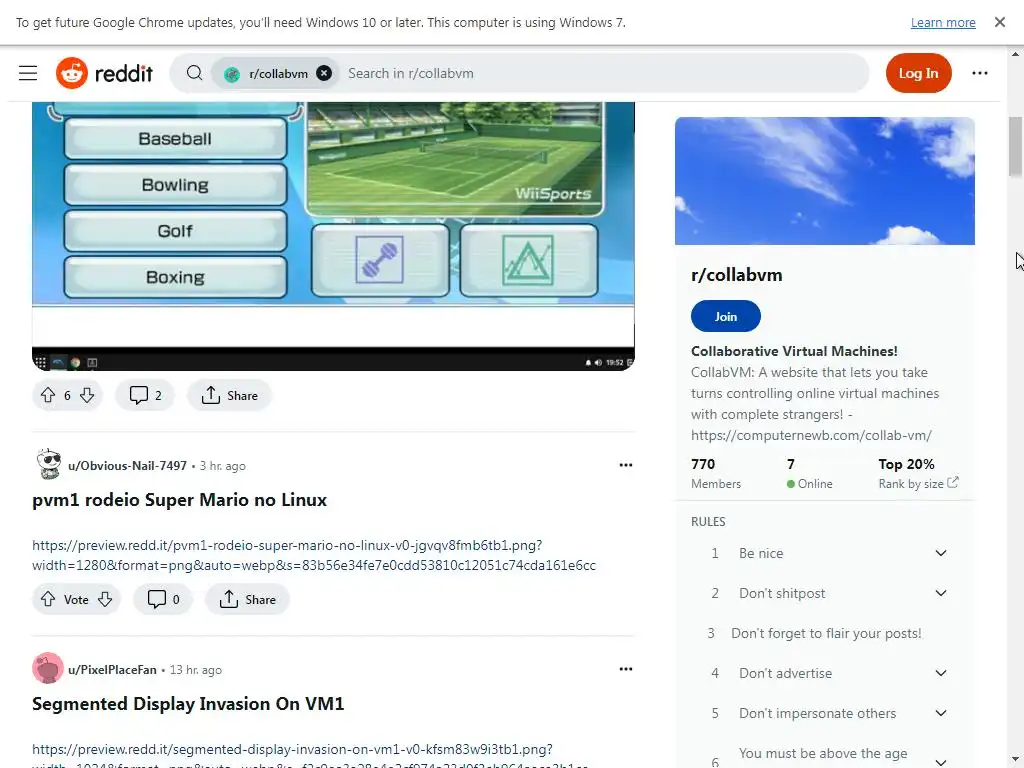Click the page vertical scrollbar thumb
Image resolution: width=1024 pixels, height=768 pixels.
pos(1015,146)
